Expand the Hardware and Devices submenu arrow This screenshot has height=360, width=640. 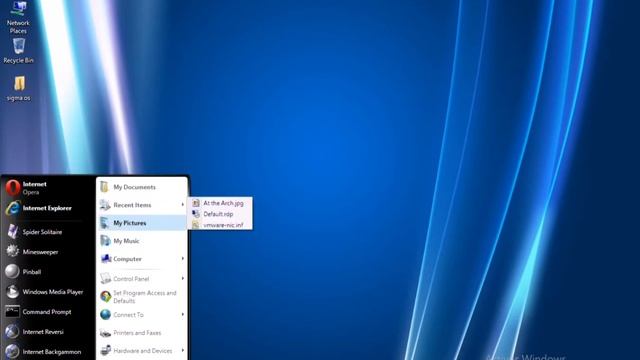182,350
